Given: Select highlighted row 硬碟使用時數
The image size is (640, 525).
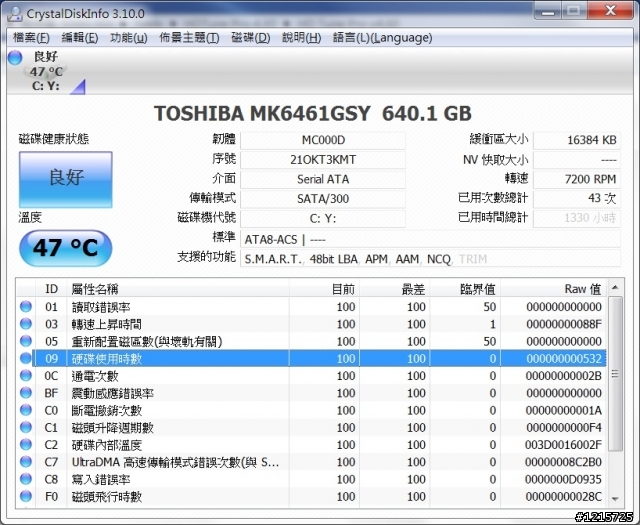Looking at the screenshot, I should coord(311,358).
